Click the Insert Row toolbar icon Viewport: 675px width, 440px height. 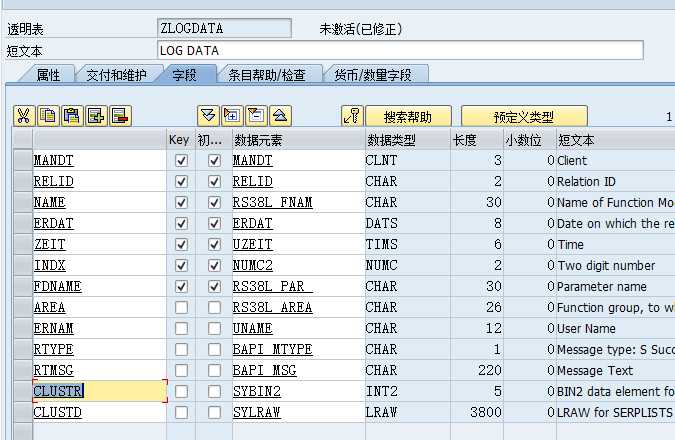[x=96, y=116]
